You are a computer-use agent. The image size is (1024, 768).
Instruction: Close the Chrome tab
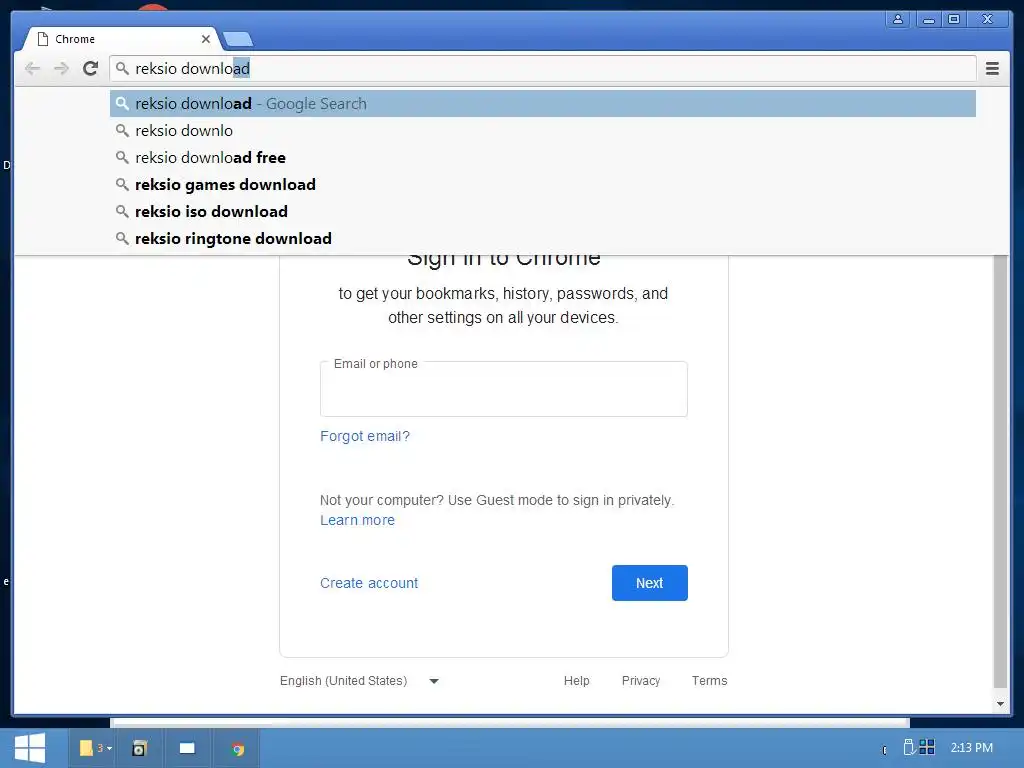point(206,39)
